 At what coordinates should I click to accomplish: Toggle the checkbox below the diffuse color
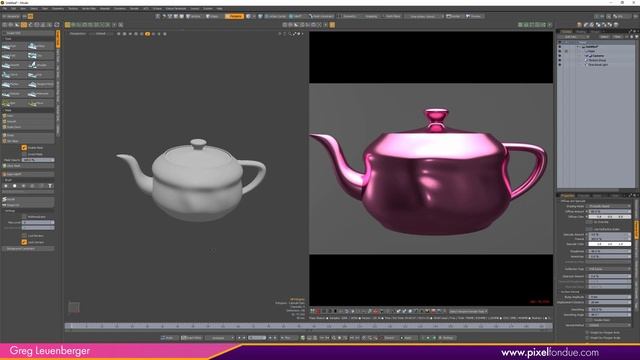pyautogui.click(x=590, y=222)
